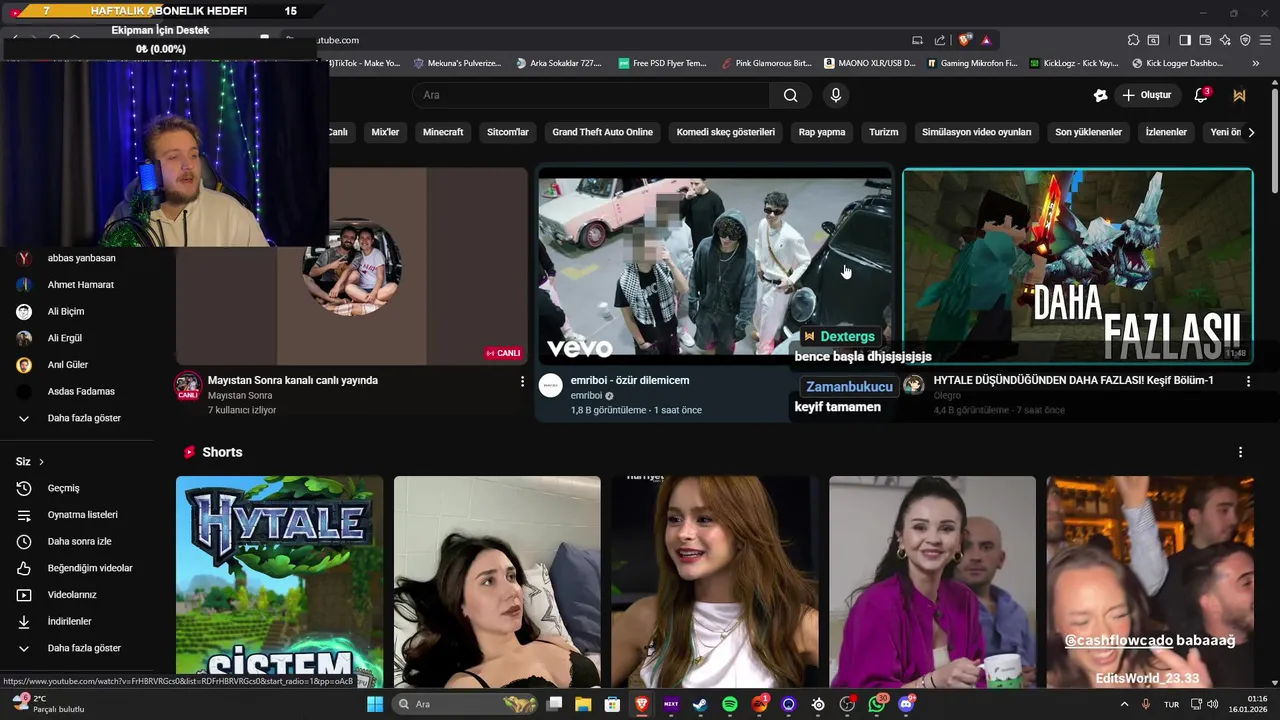Open the Brave Rewards triangle icon
Image resolution: width=1280 pixels, height=720 pixels.
[986, 40]
